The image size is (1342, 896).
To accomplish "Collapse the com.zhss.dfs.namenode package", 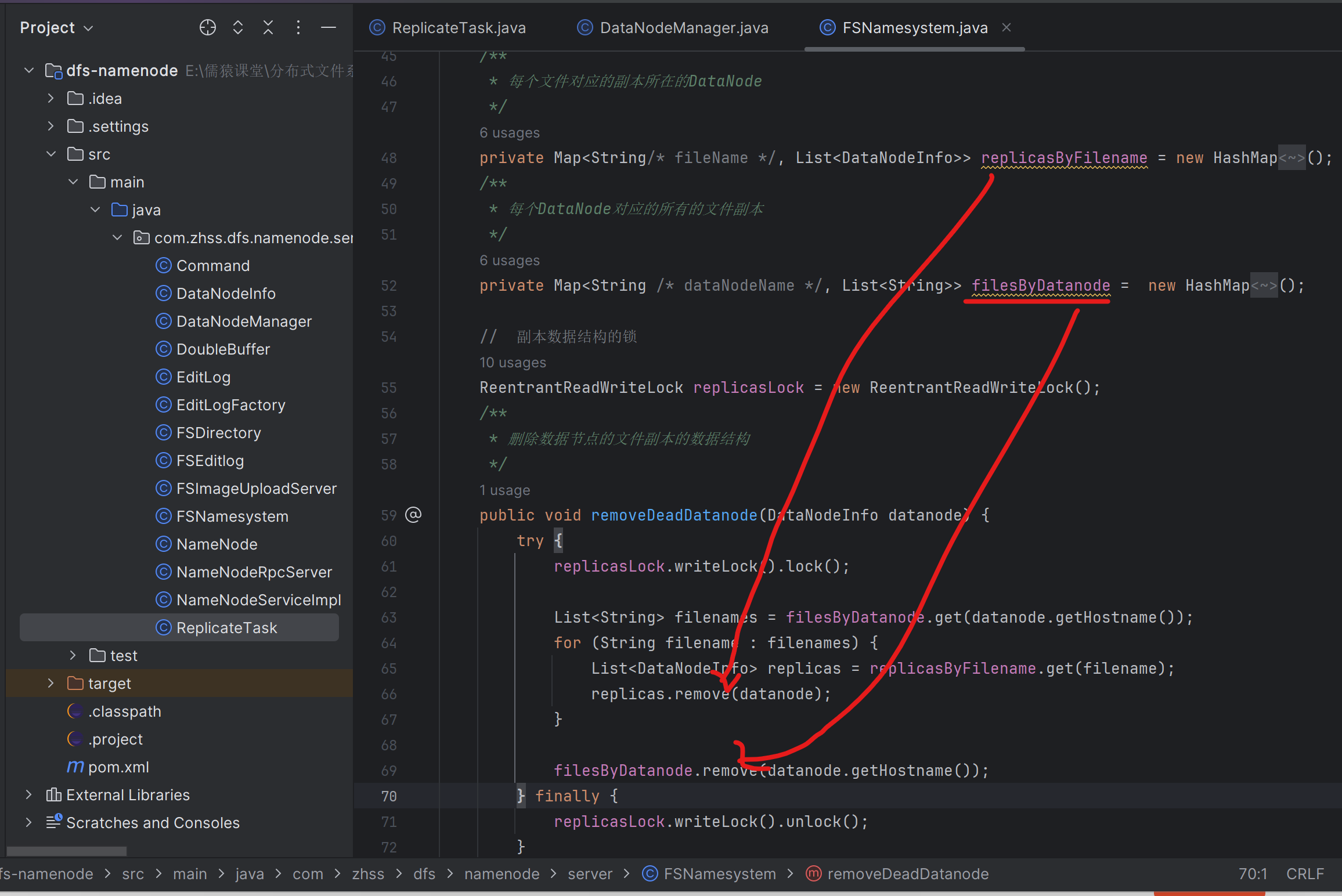I will tap(117, 237).
